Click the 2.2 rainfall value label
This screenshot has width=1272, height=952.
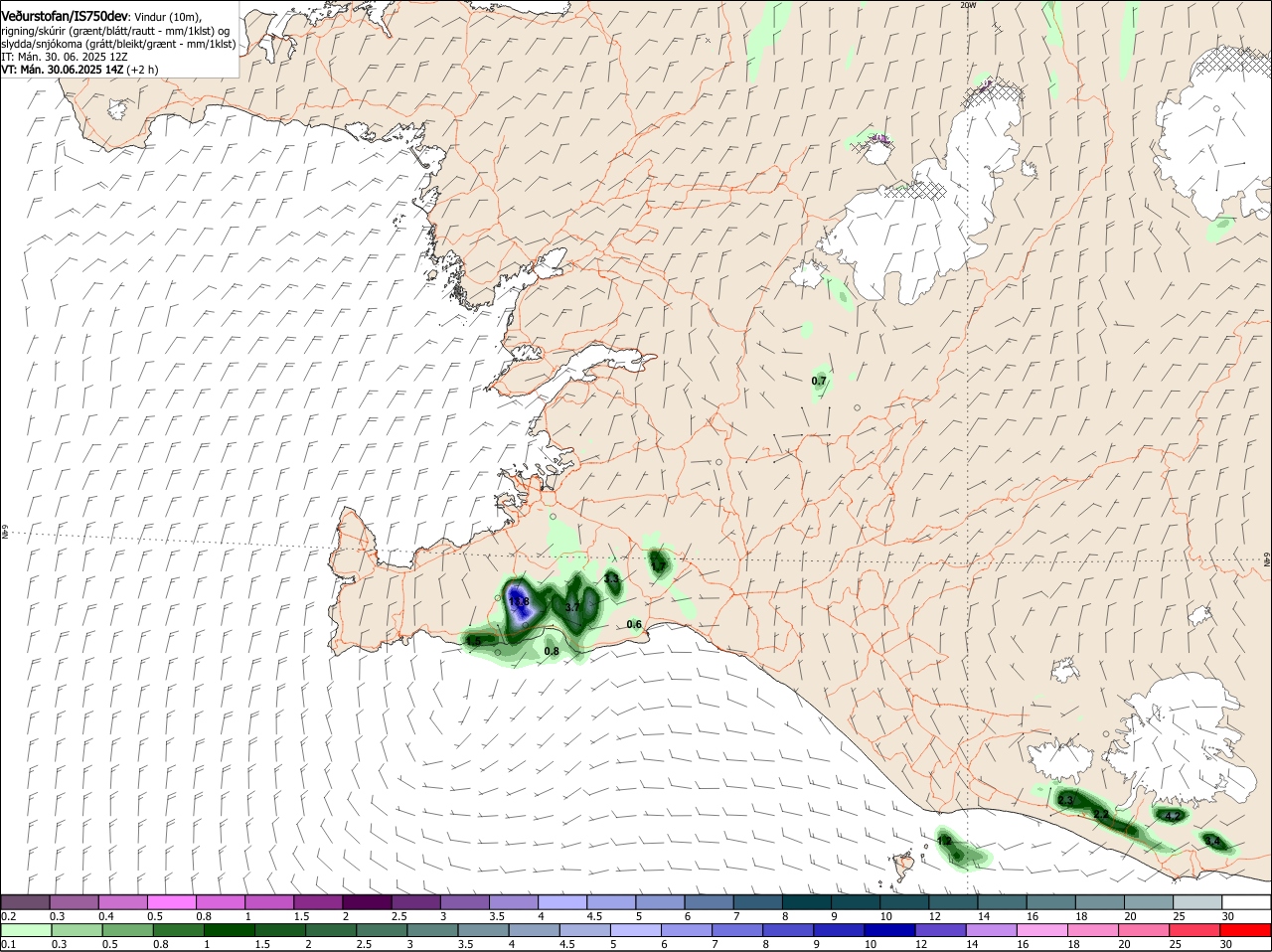[1100, 815]
